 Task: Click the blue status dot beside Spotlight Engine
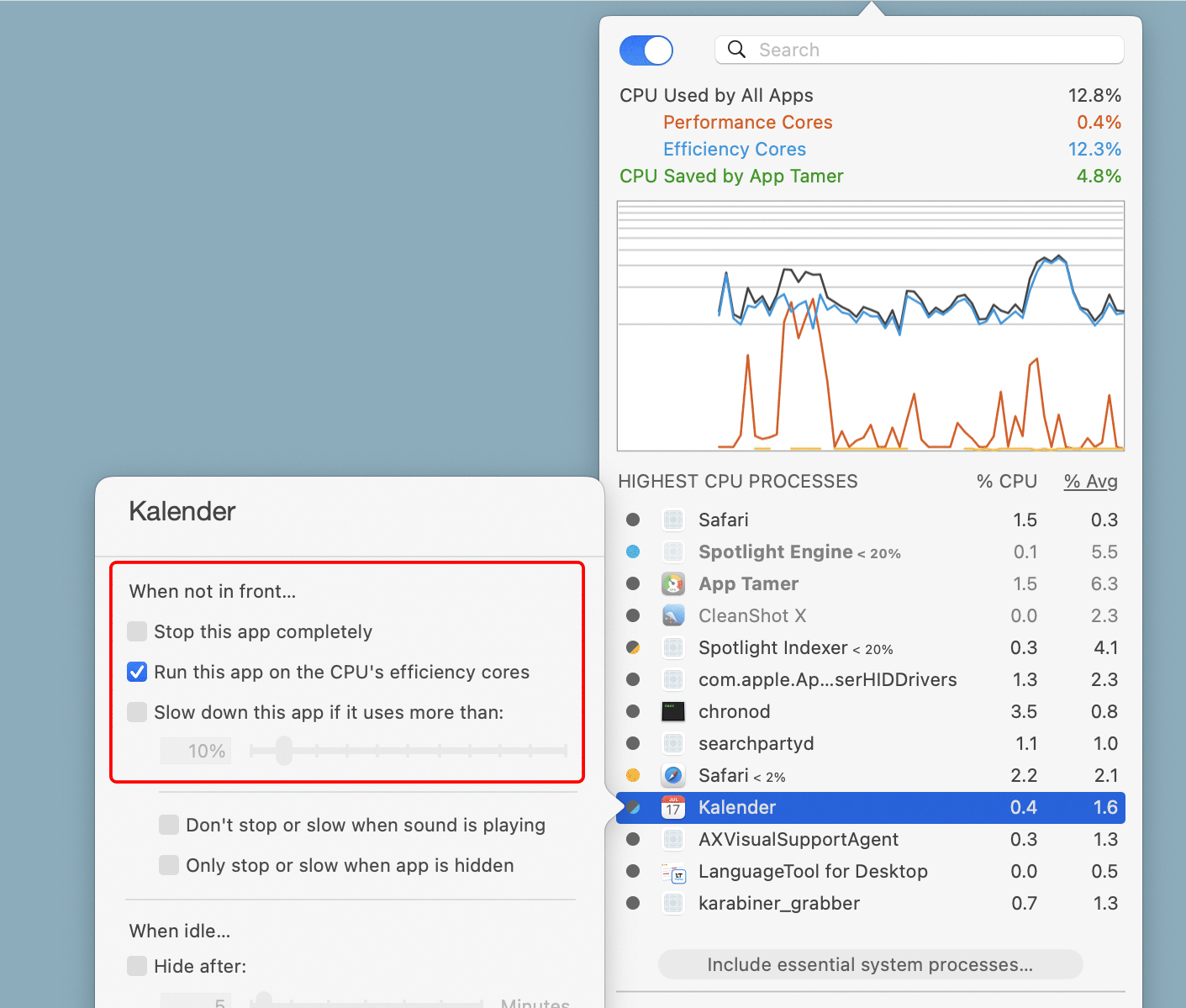(633, 551)
